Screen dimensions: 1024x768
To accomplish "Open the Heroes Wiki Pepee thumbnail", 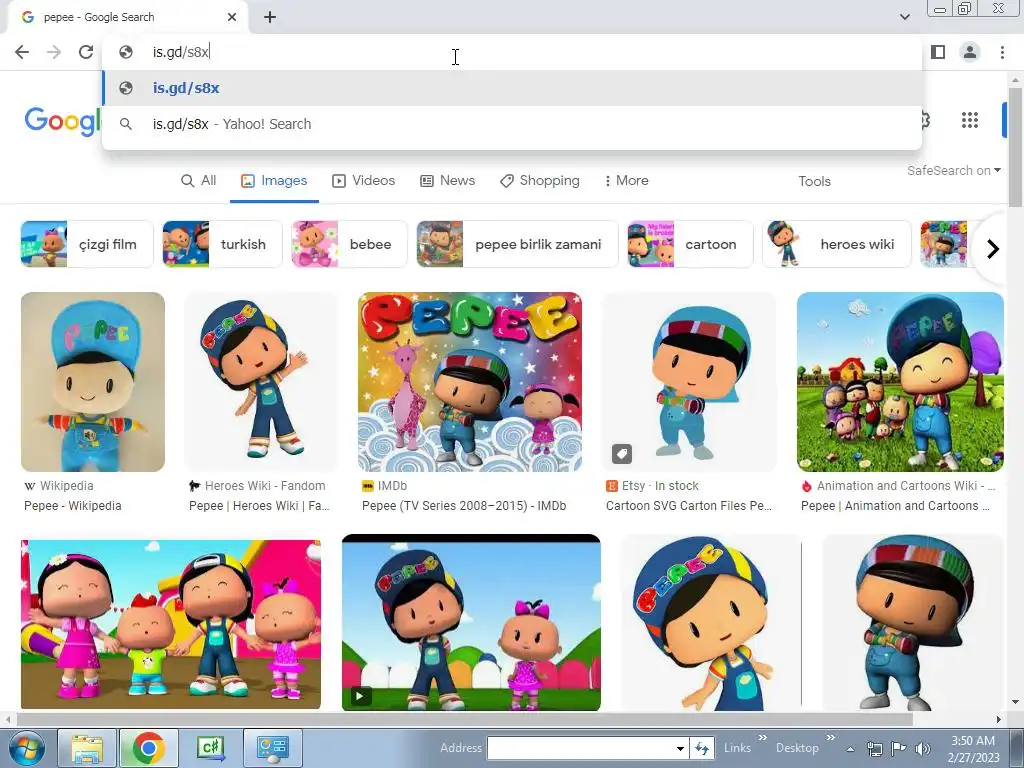I will [x=261, y=382].
